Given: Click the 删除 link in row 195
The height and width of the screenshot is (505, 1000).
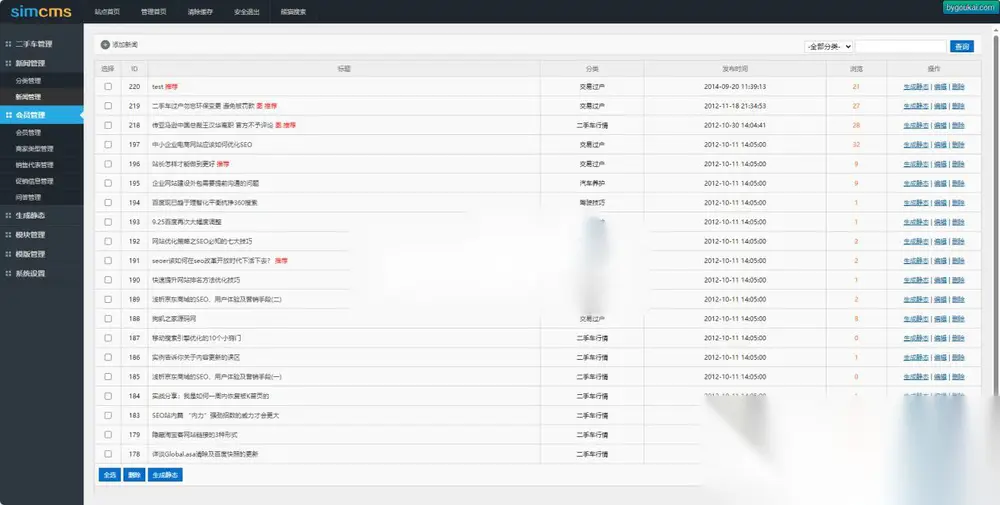Looking at the screenshot, I should [958, 184].
